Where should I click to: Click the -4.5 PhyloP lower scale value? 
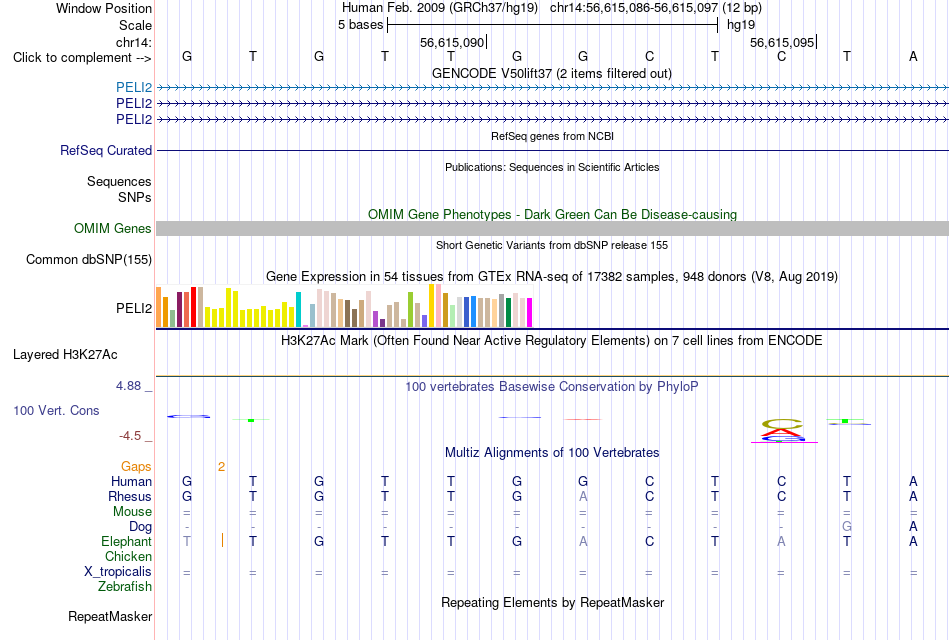[x=130, y=436]
